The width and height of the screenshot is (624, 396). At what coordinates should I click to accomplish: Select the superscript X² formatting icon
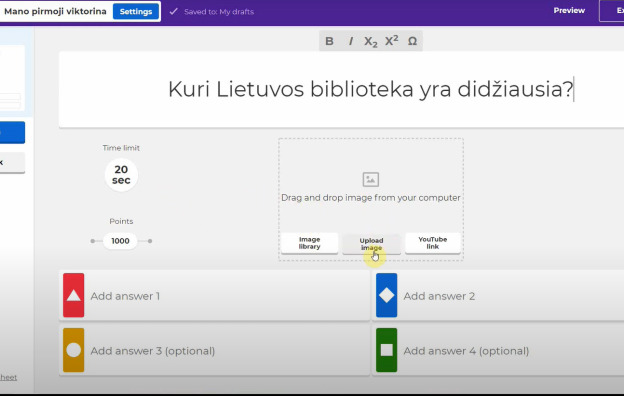392,41
